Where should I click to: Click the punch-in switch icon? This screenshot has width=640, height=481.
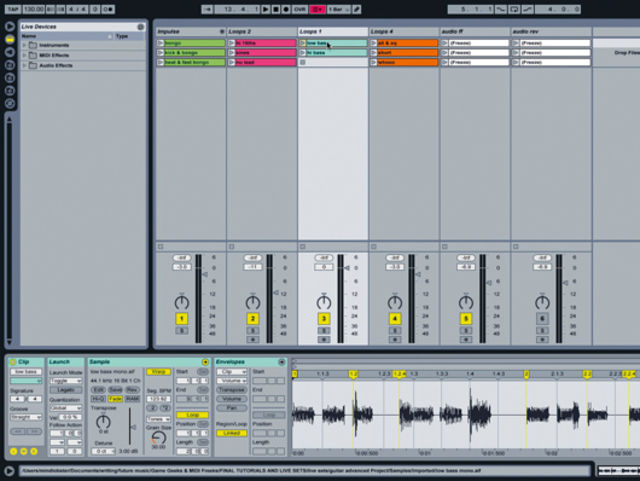(500, 9)
